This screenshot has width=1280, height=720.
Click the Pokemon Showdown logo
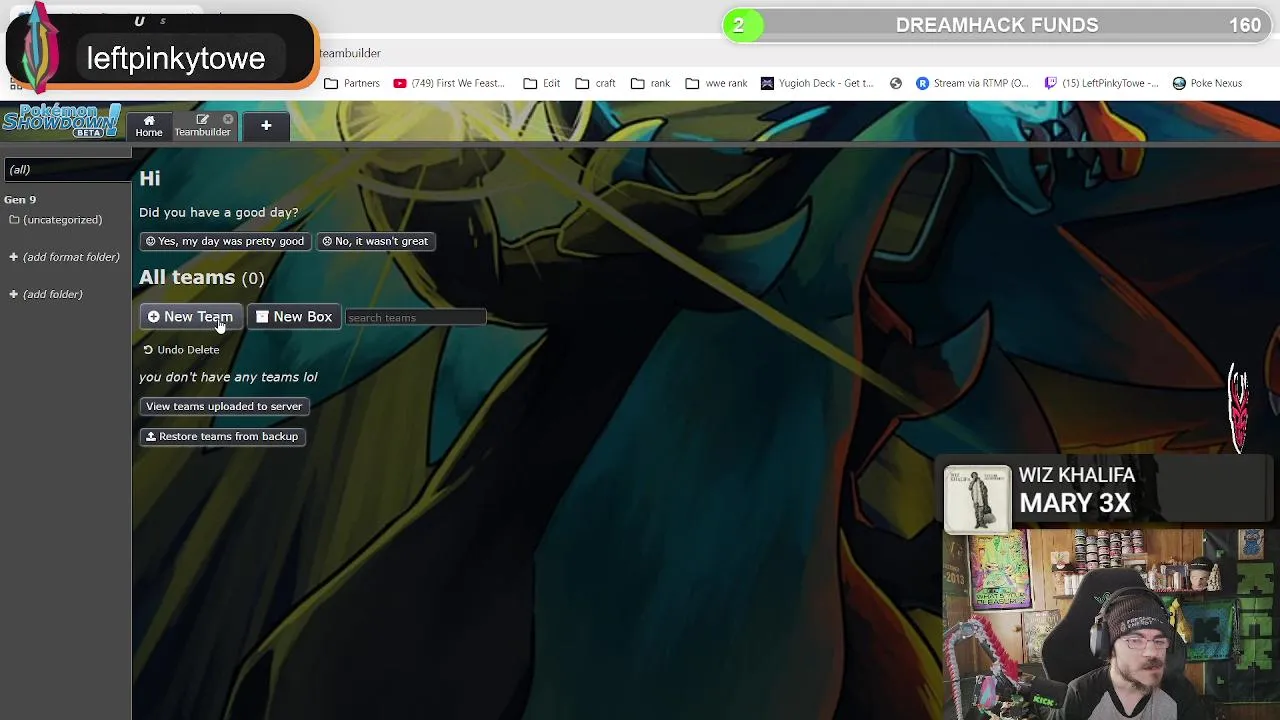click(63, 120)
